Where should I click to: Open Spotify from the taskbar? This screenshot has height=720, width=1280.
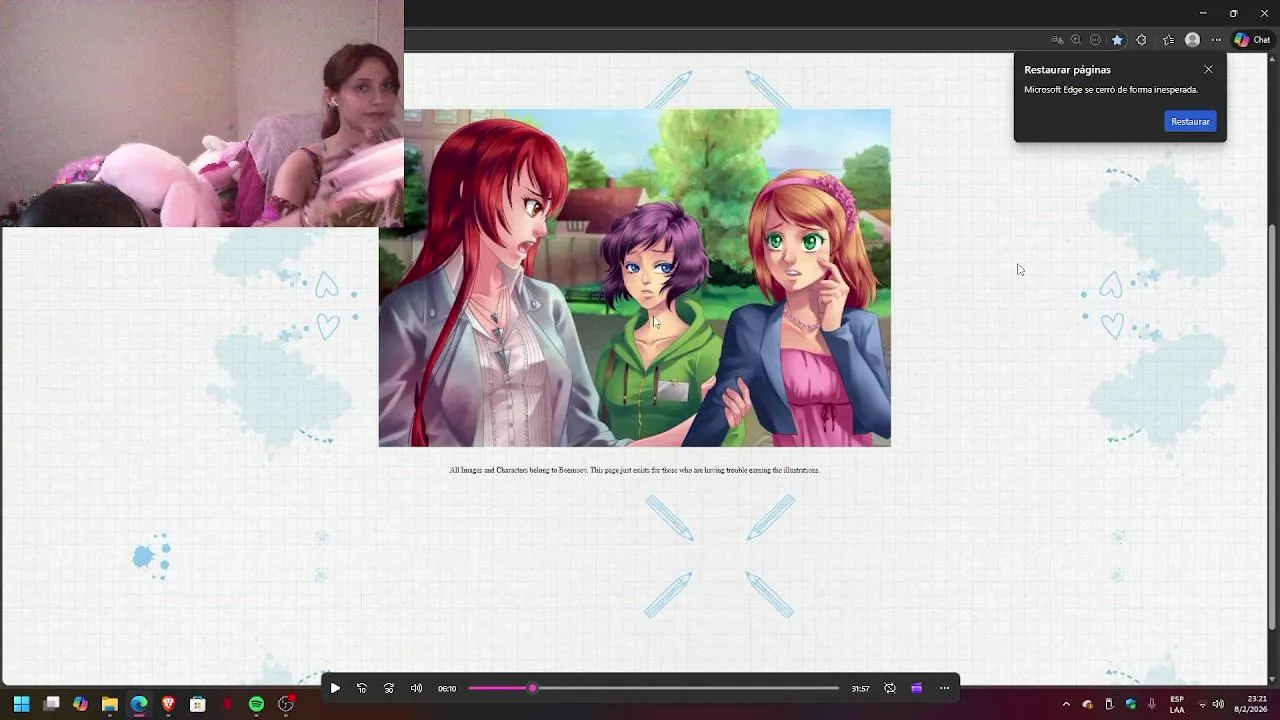coord(256,704)
